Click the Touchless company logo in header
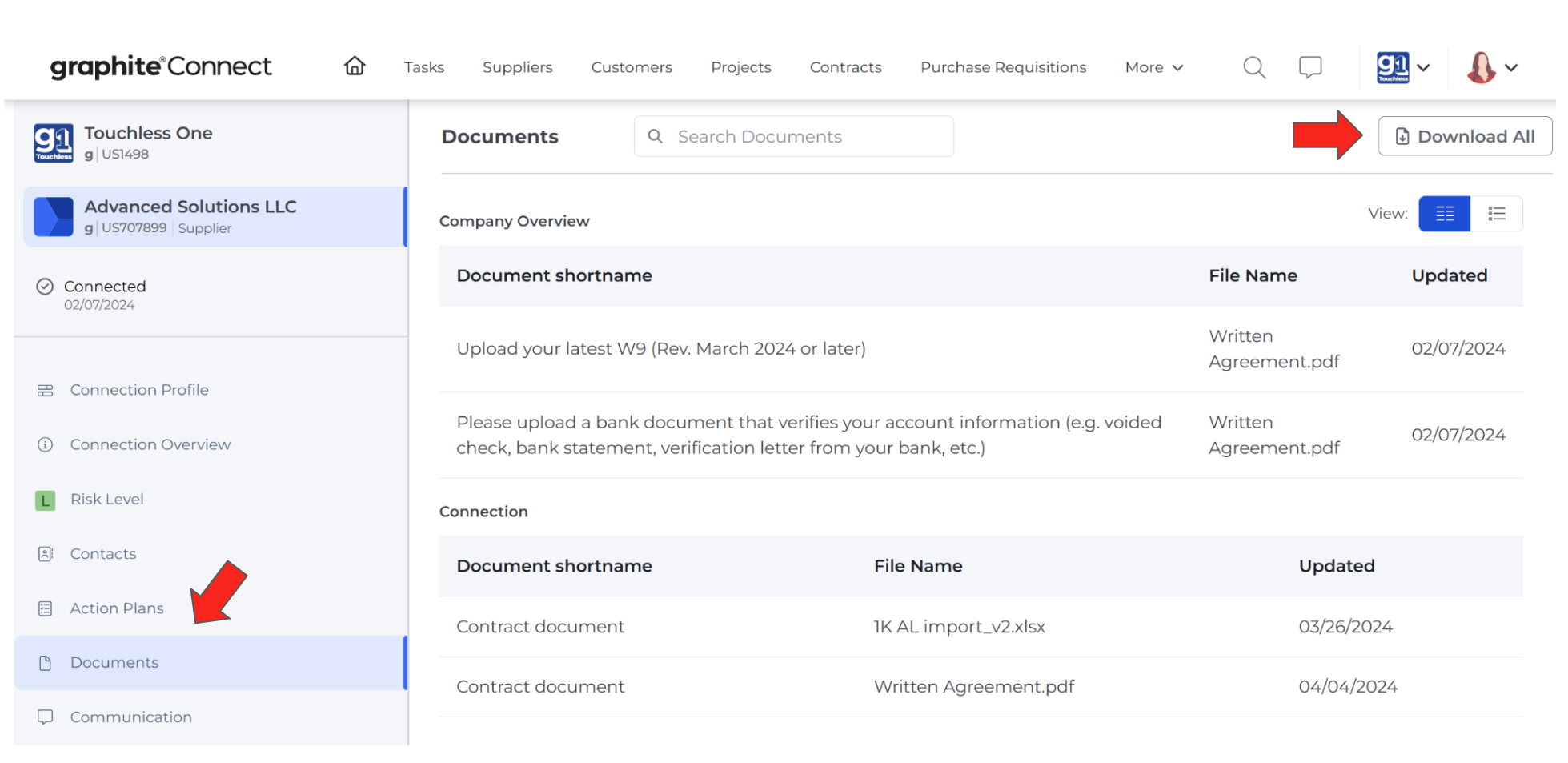Viewport: 1568px width, 763px height. pyautogui.click(x=1393, y=67)
